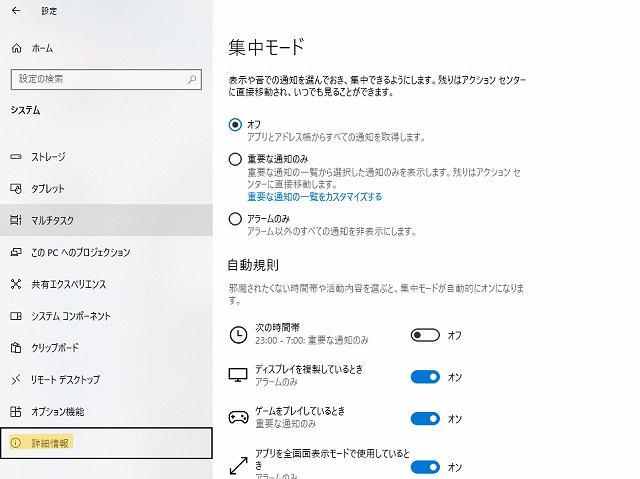Disable the ゲームをプレイしているとき toggle

point(425,418)
